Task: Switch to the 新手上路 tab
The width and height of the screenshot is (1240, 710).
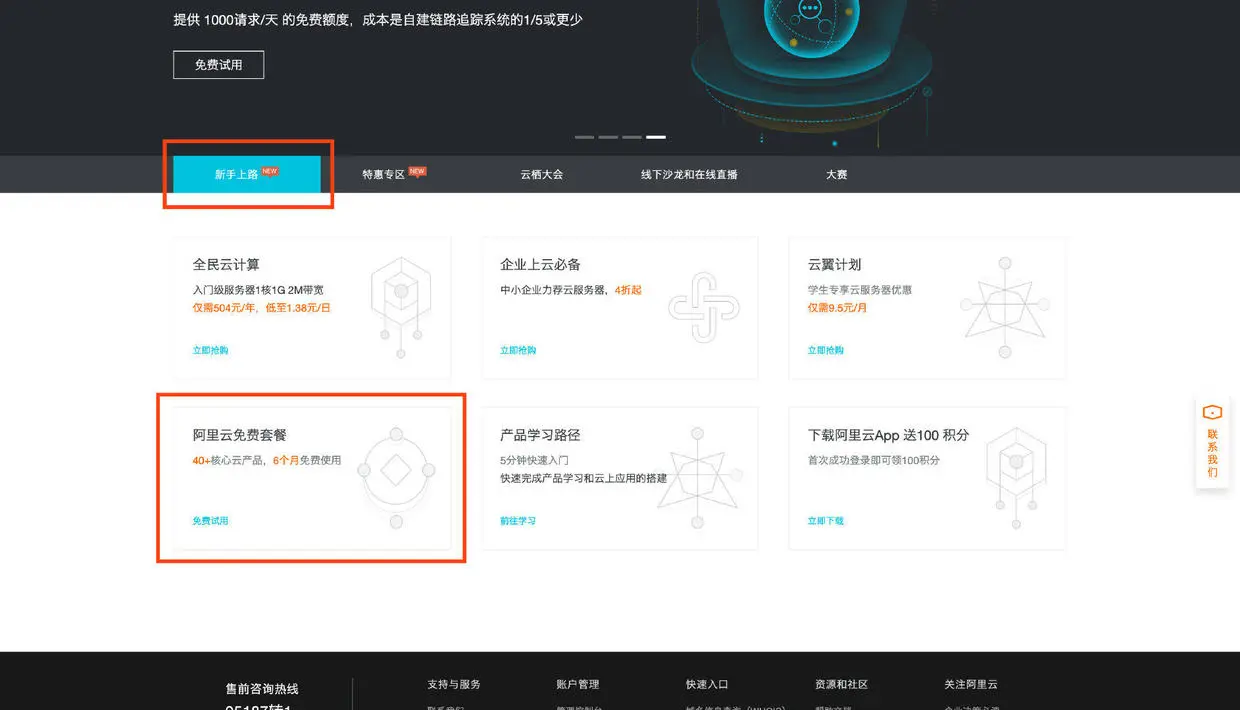Action: pyautogui.click(x=247, y=174)
